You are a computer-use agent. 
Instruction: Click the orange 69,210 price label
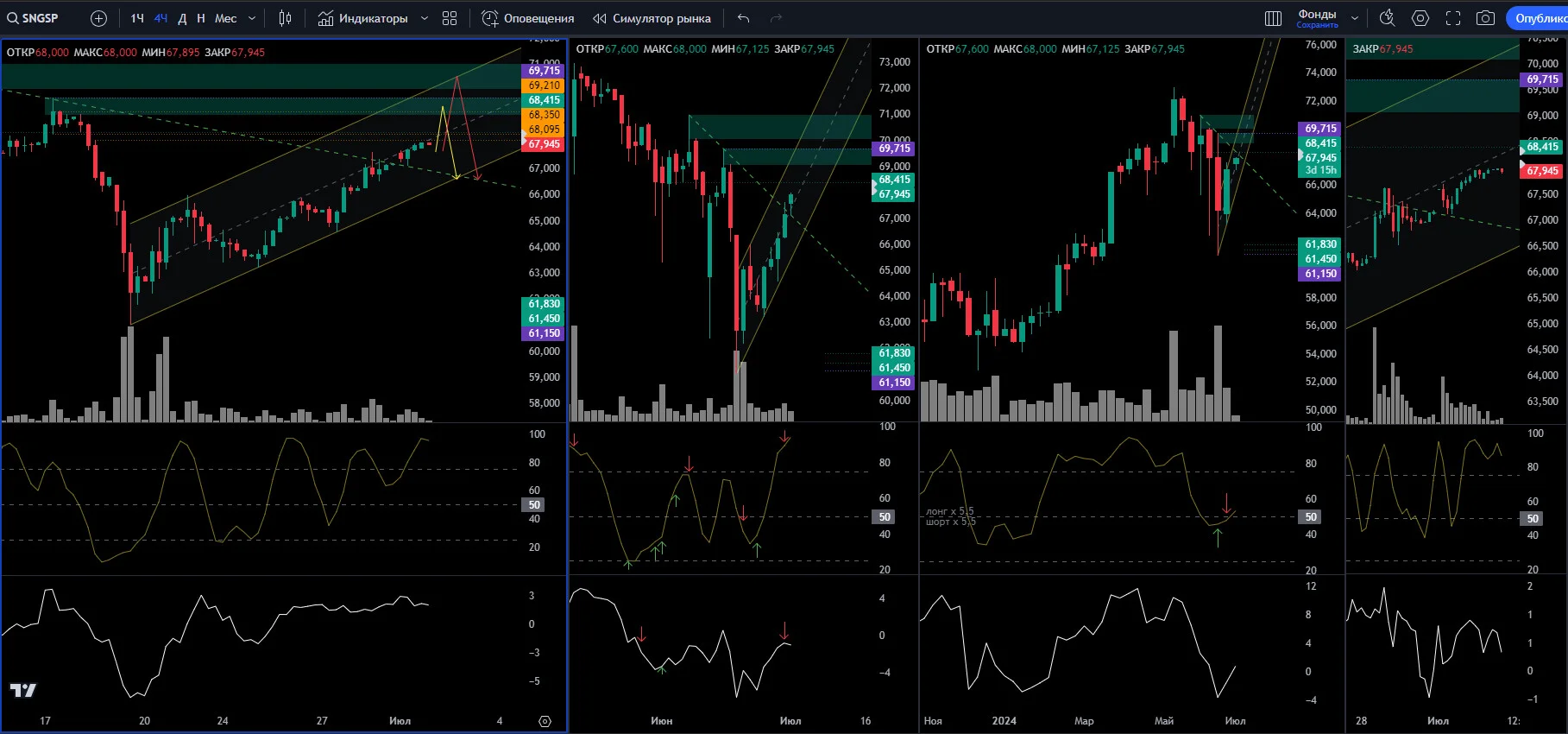545,85
